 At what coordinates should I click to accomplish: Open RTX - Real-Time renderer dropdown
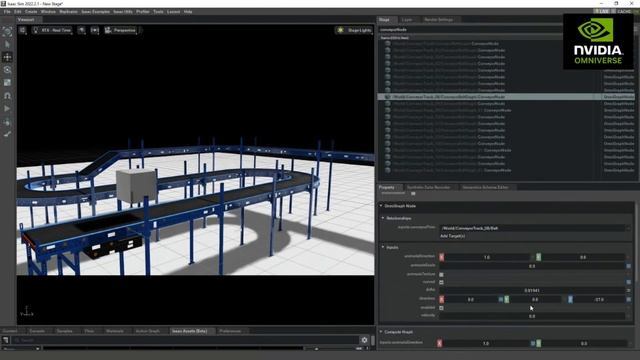click(x=52, y=30)
